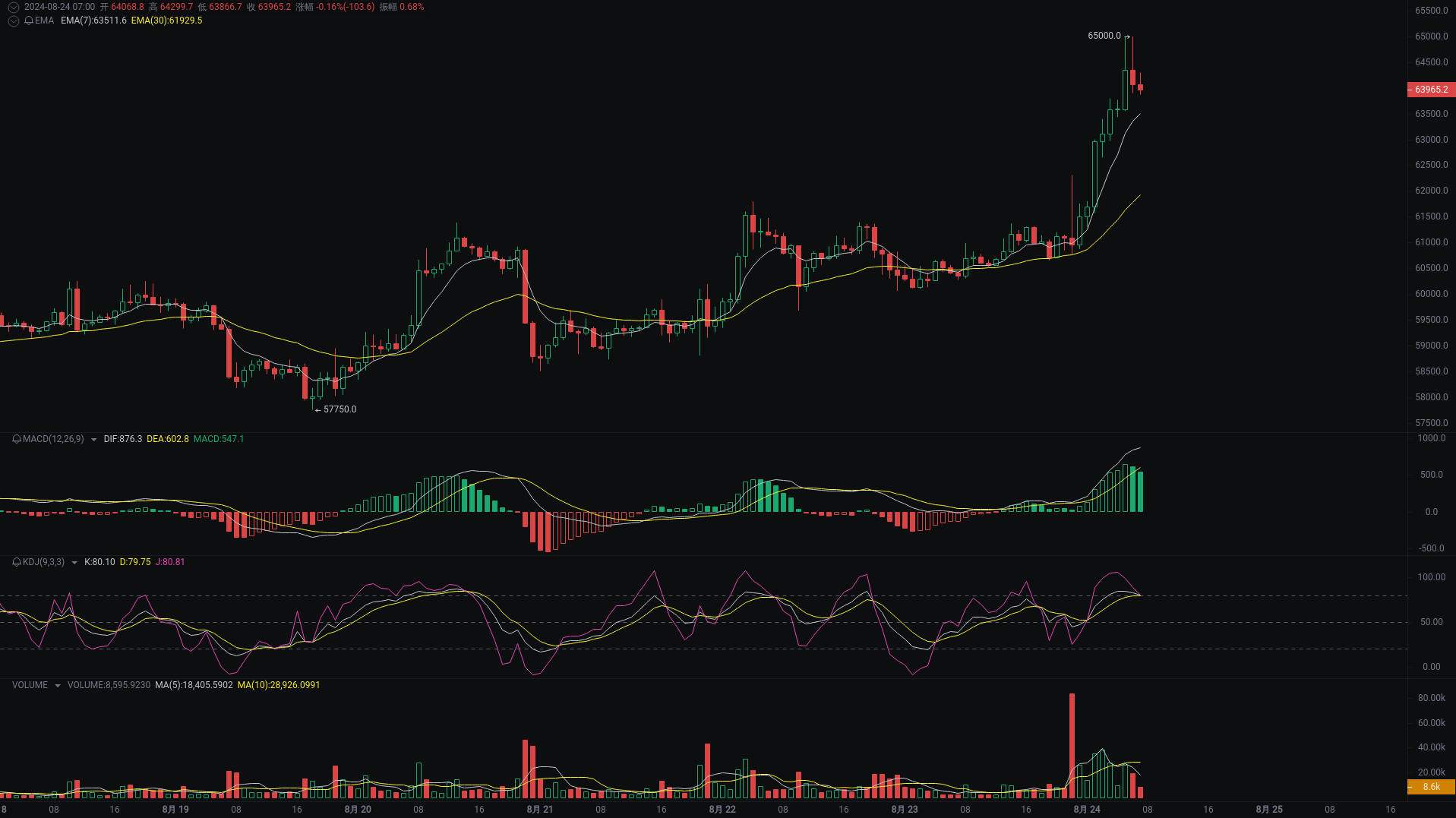Click the 8月 20 axis date label
The width and height of the screenshot is (1456, 818).
(x=358, y=810)
